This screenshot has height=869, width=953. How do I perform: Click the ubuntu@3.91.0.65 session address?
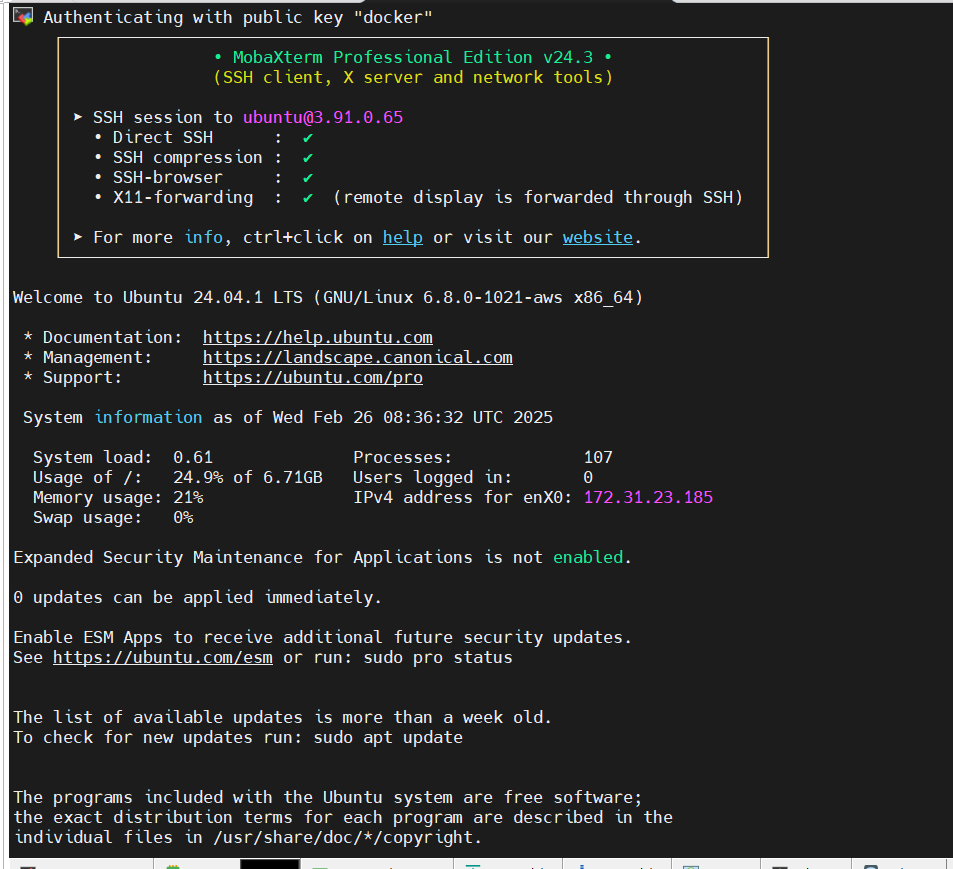pos(322,117)
